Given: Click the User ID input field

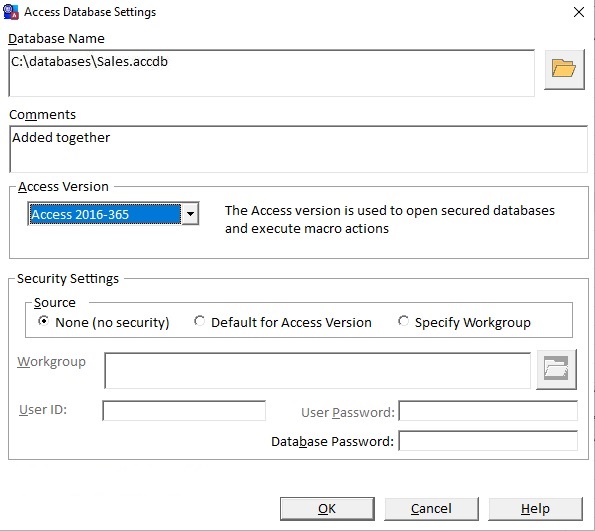Looking at the screenshot, I should pyautogui.click(x=184, y=410).
